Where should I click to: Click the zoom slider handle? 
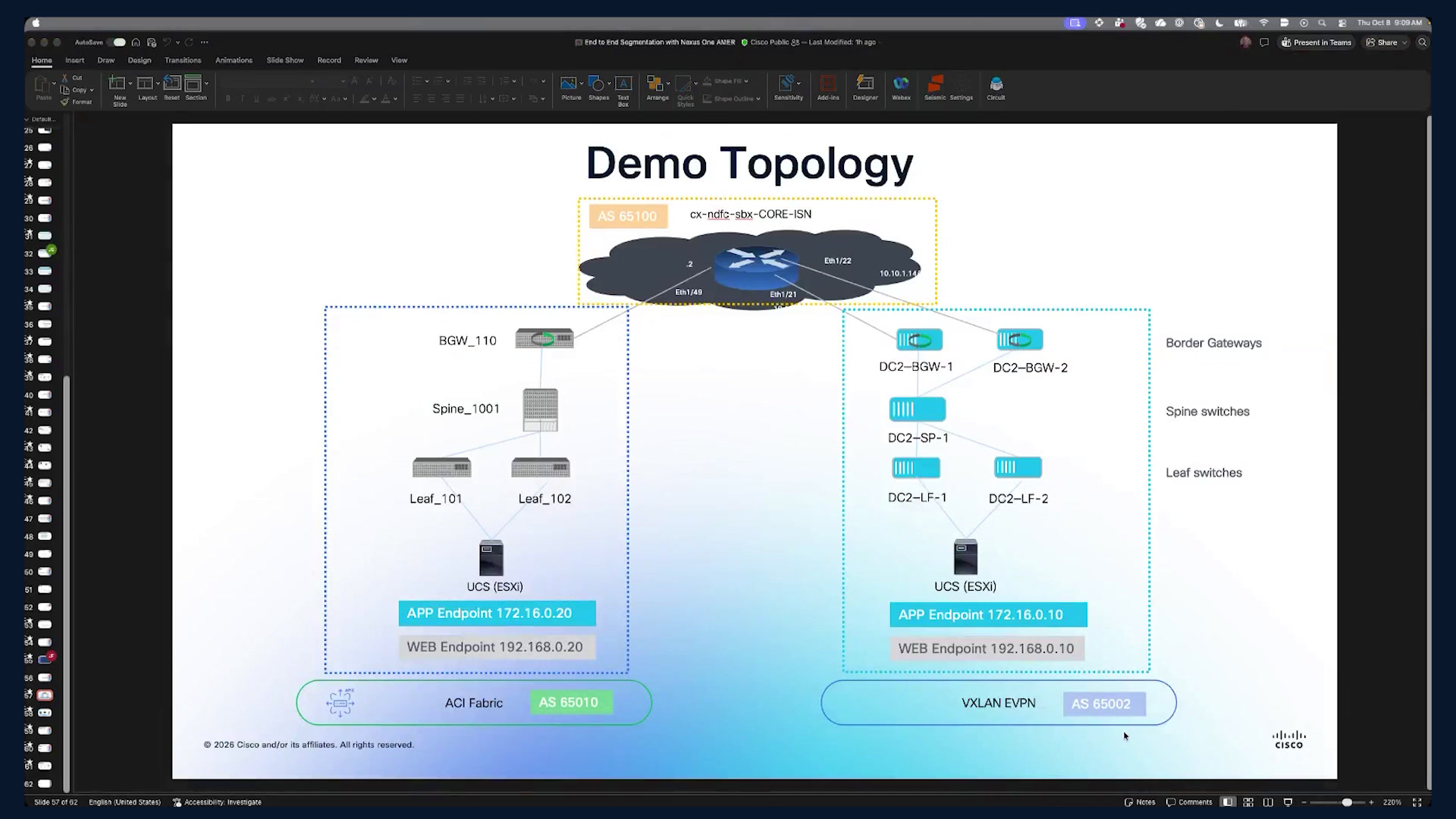[x=1347, y=802]
